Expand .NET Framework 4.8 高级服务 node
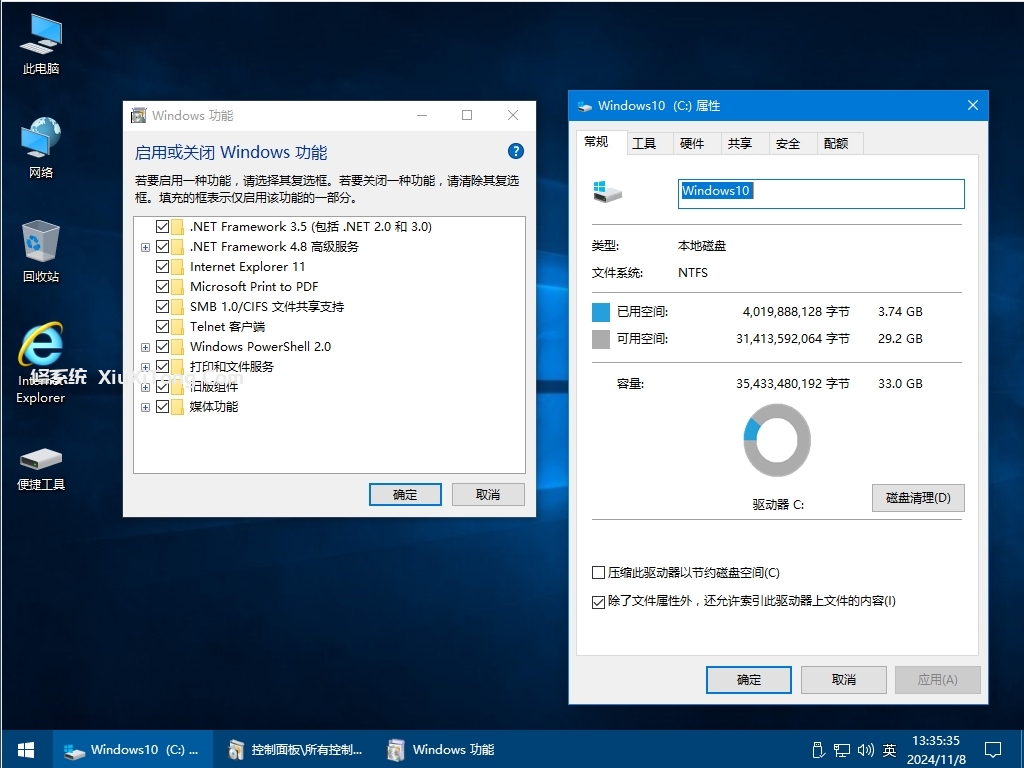1024x768 pixels. (x=146, y=248)
